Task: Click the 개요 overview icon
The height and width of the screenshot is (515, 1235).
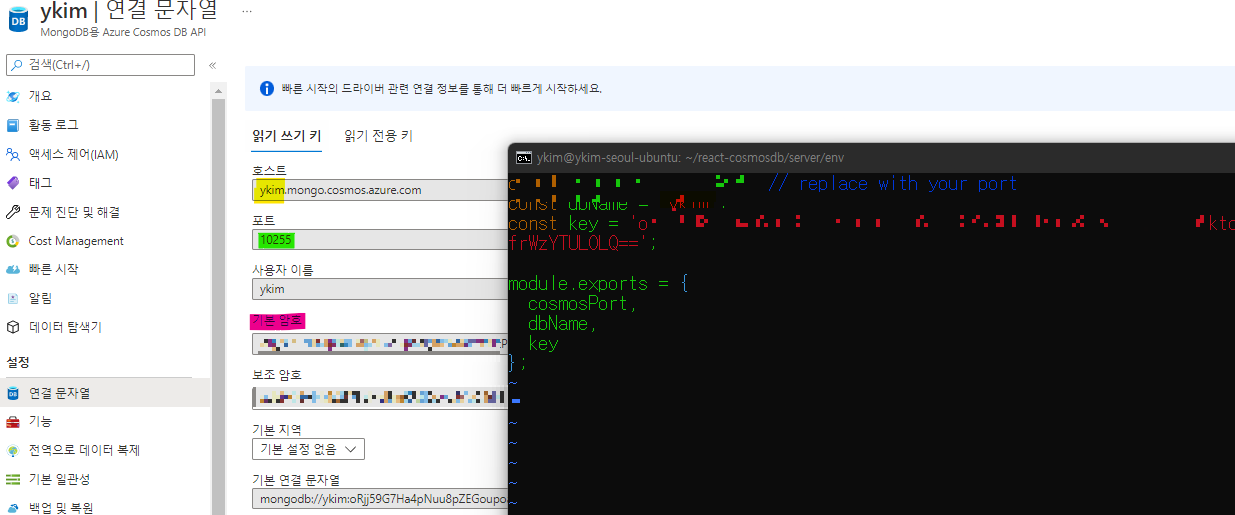Action: [x=13, y=96]
